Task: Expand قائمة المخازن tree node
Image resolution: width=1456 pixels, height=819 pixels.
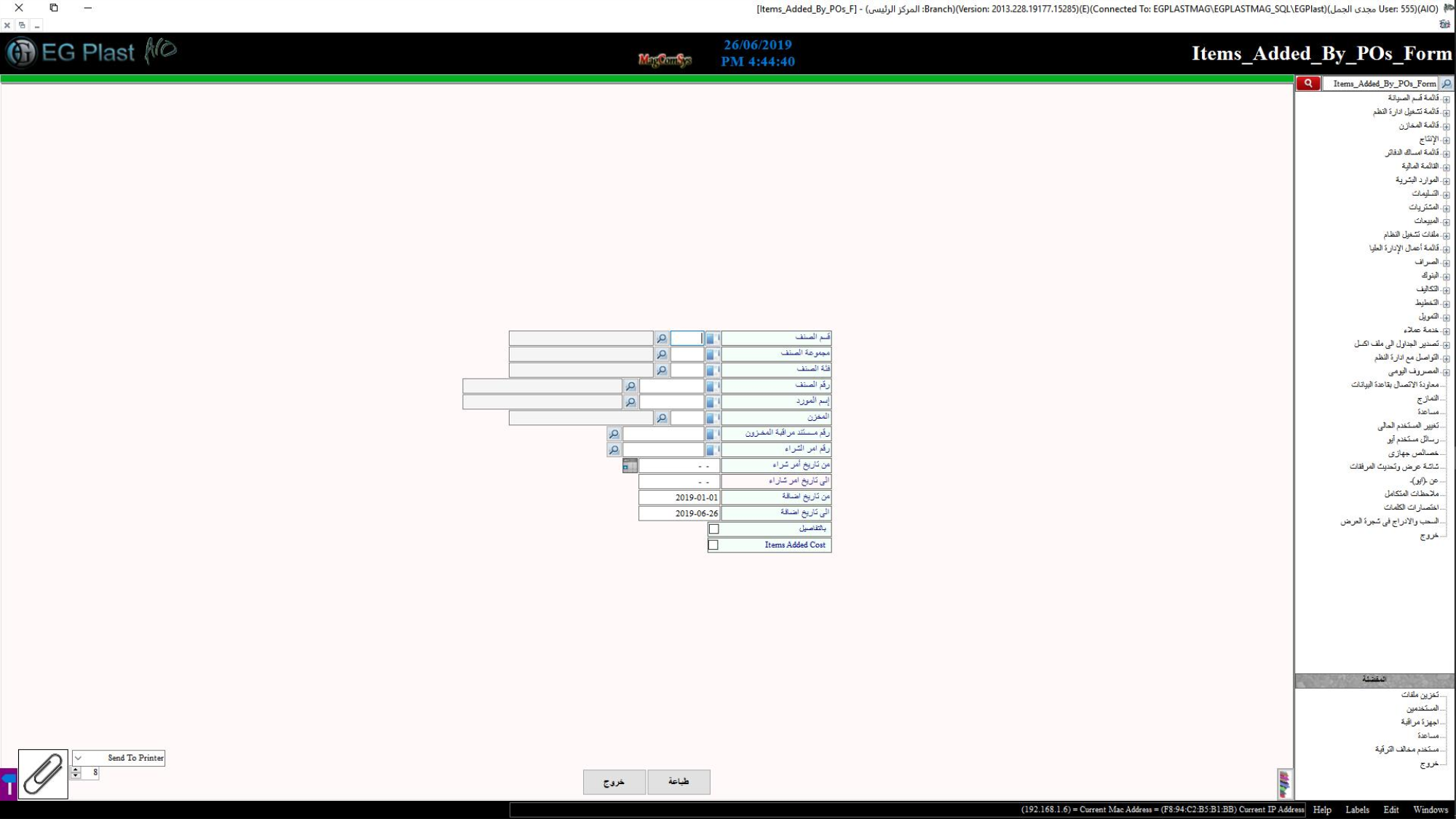Action: [x=1446, y=127]
